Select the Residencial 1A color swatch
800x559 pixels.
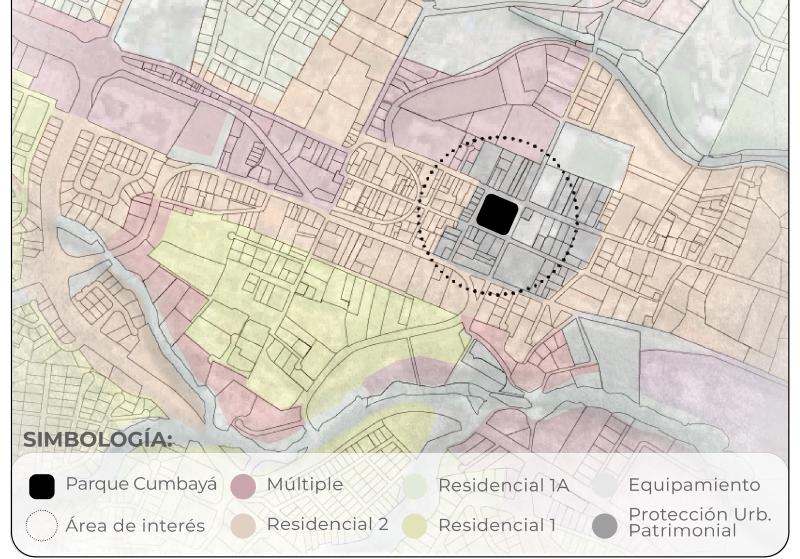pos(415,487)
